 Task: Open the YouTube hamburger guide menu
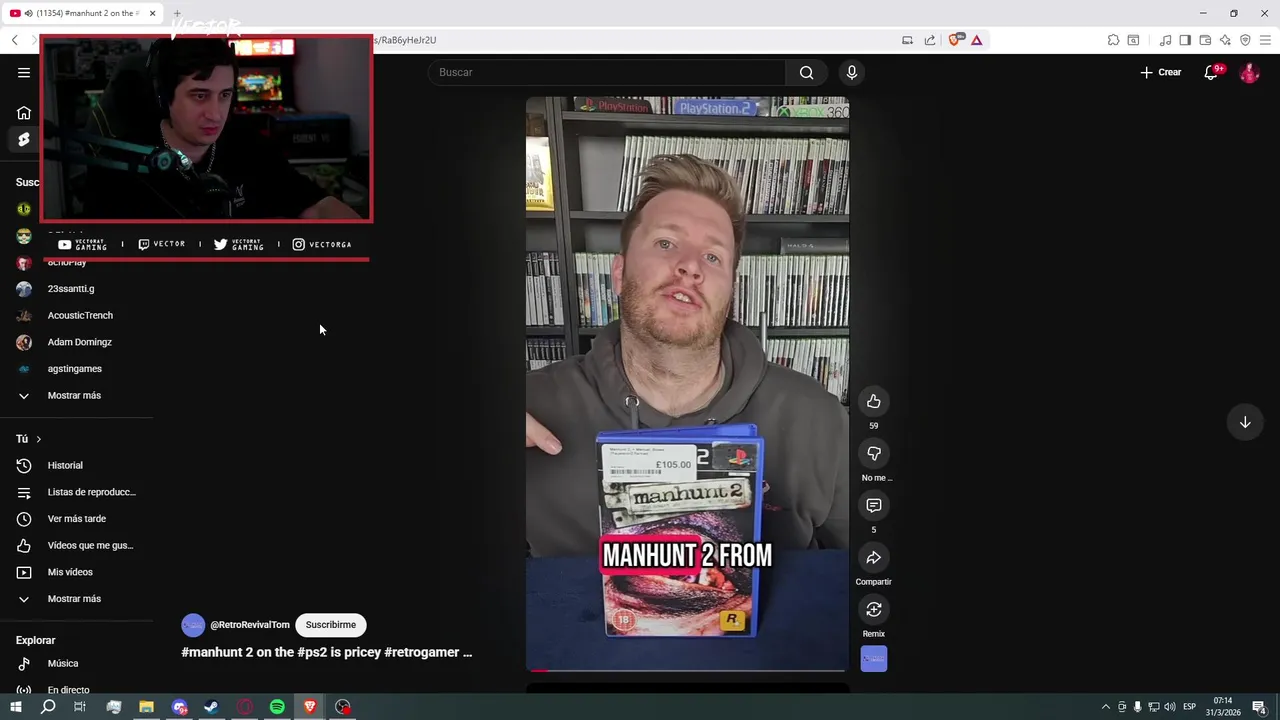click(24, 72)
